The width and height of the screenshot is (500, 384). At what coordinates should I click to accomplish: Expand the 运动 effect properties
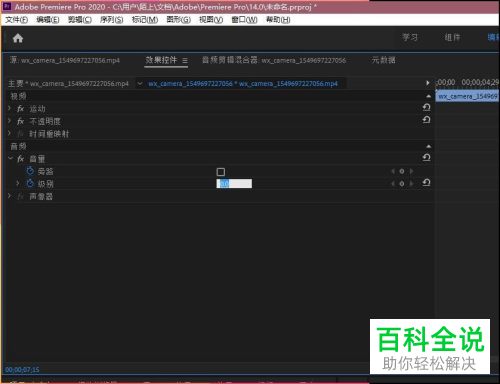[9, 108]
